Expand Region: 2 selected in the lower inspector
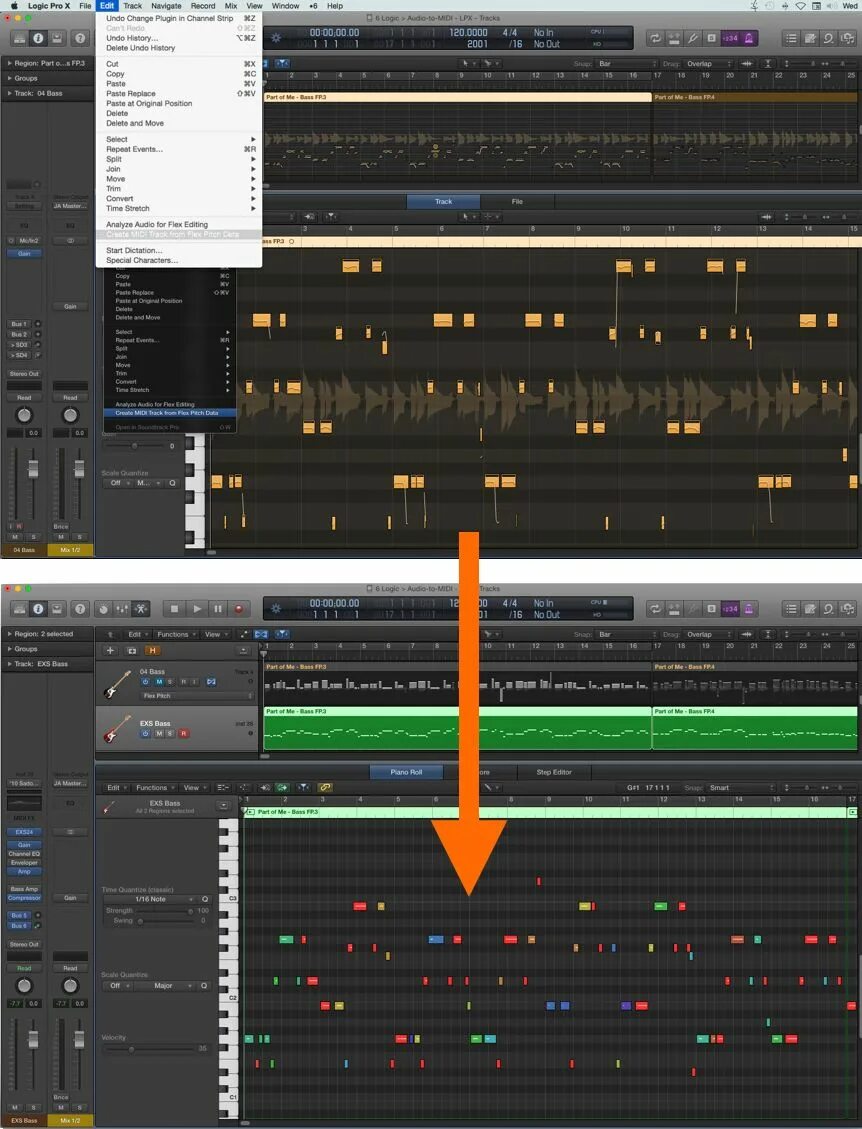The width and height of the screenshot is (862, 1129). pyautogui.click(x=9, y=634)
